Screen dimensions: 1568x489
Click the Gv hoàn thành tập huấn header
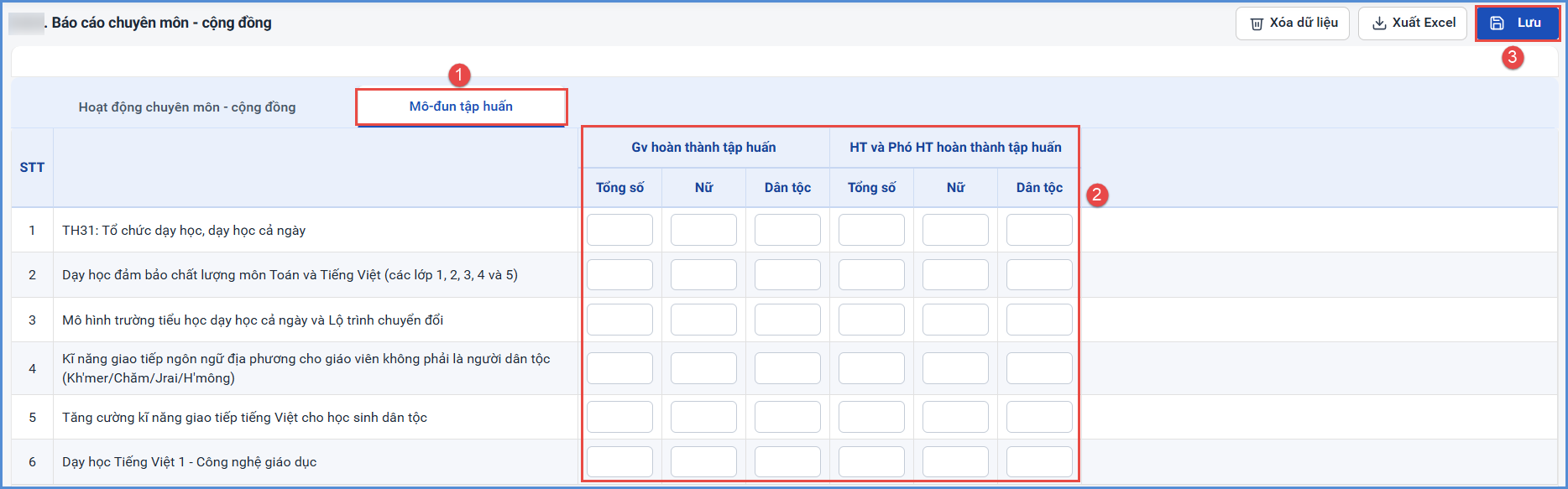(703, 148)
